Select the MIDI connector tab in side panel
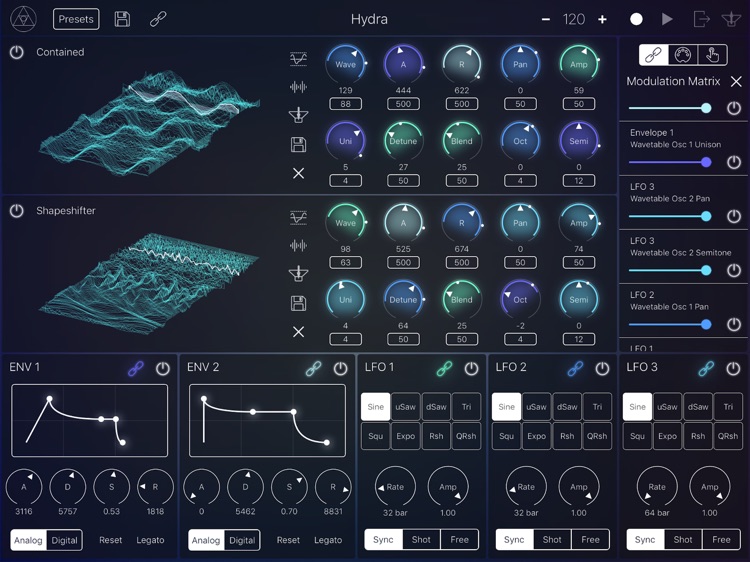This screenshot has height=562, width=750. (683, 55)
